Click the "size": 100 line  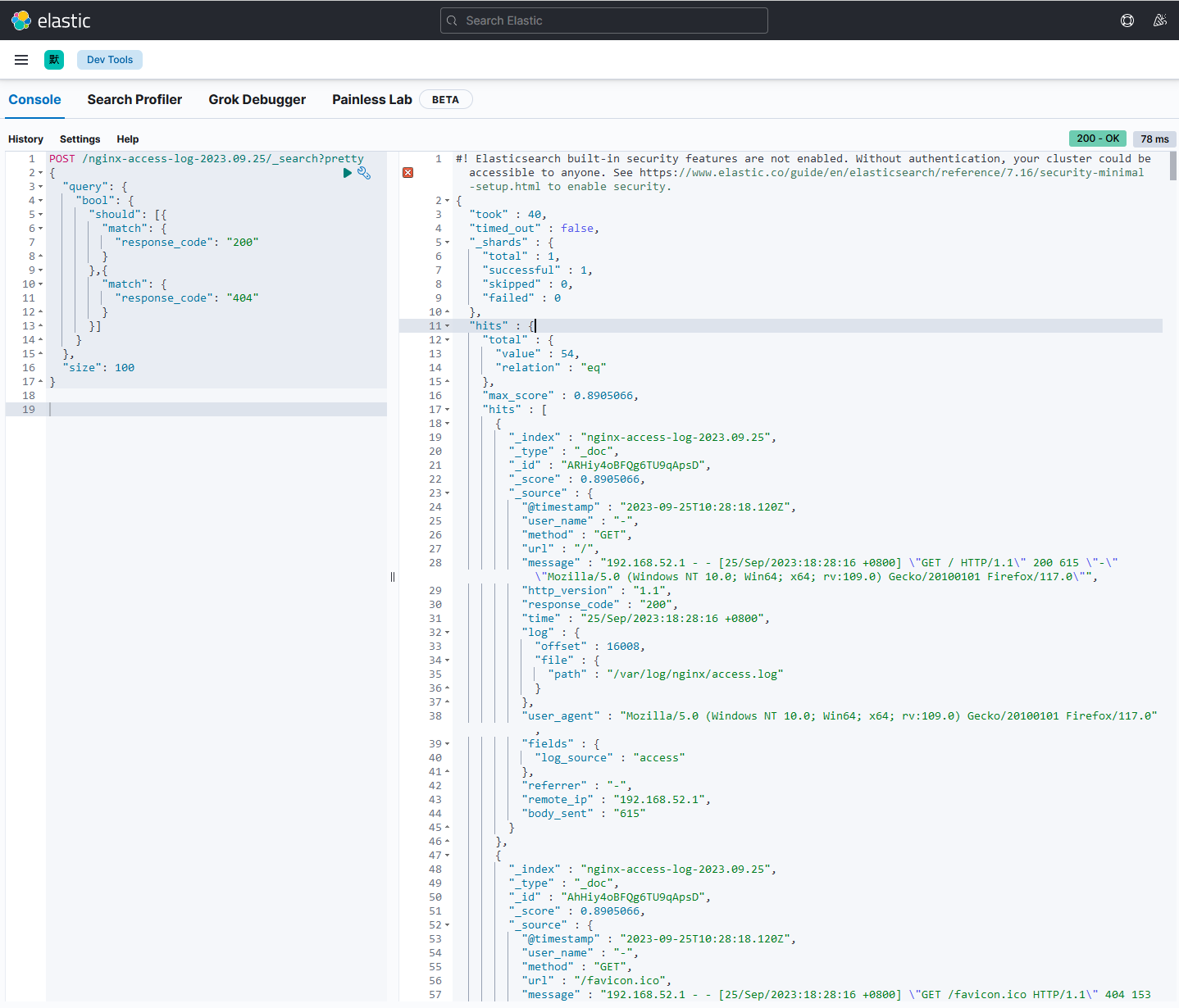pyautogui.click(x=98, y=368)
